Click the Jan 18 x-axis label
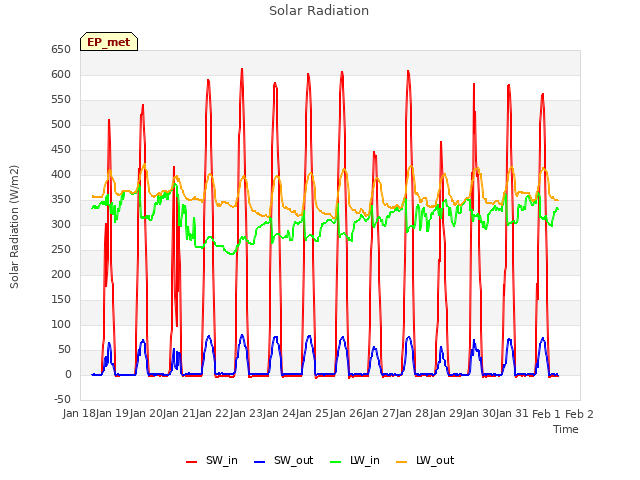640x480 pixels. pyautogui.click(x=79, y=414)
